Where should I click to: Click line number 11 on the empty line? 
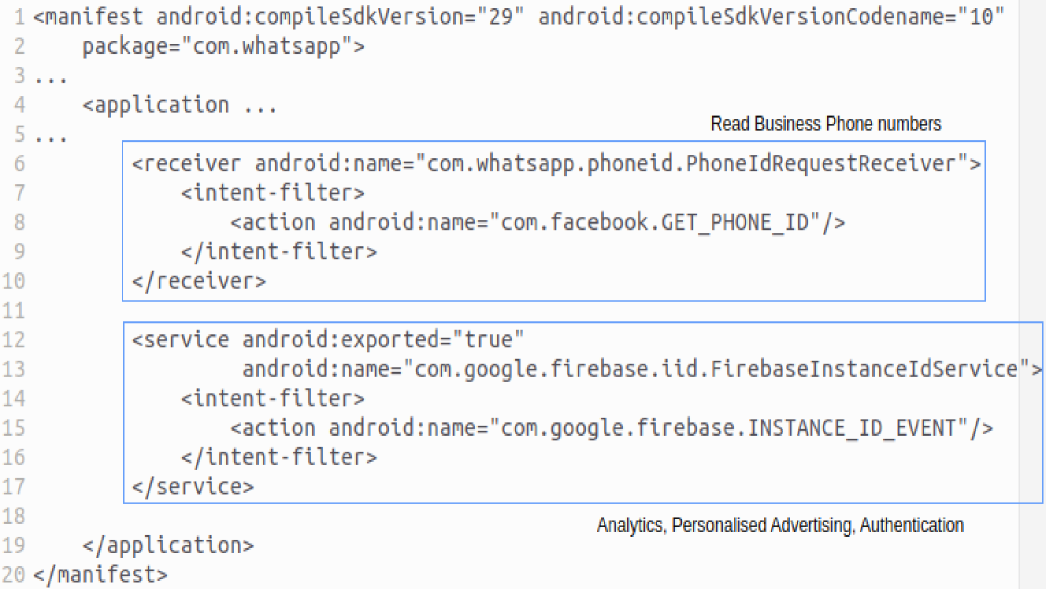[15, 311]
